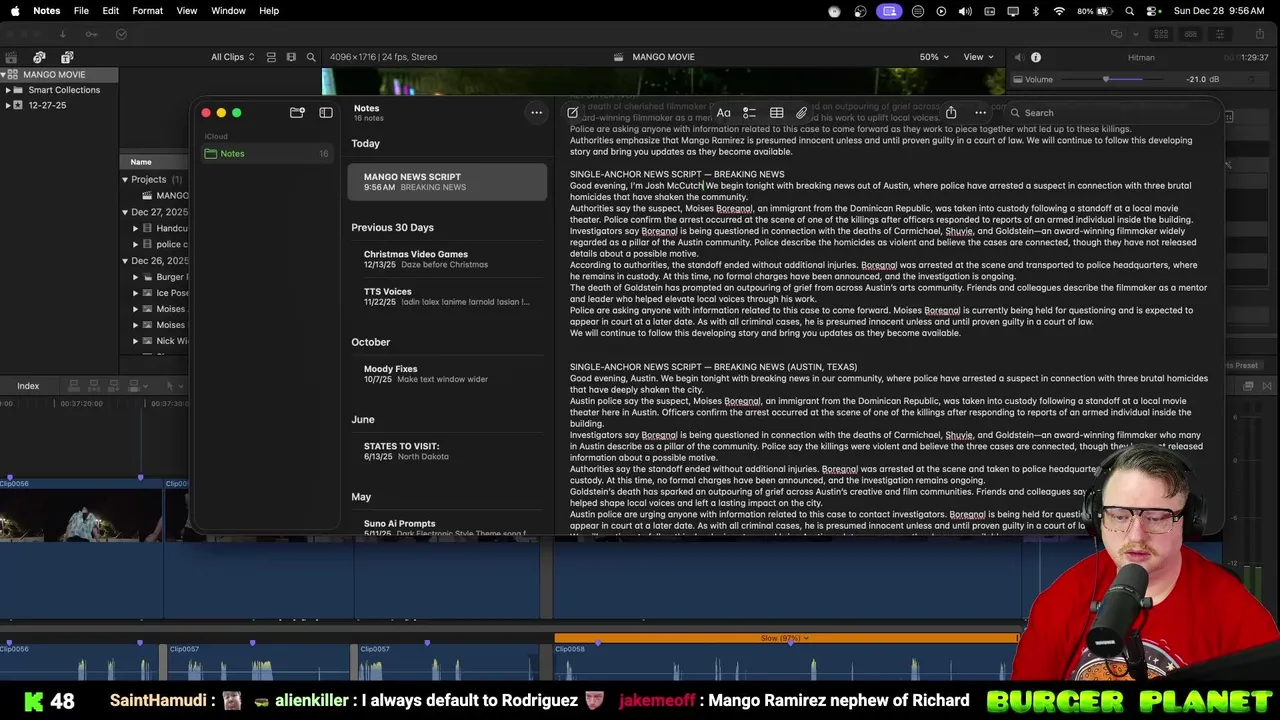Expand the Ice Pose clip row
1280x720 pixels.
[x=135, y=293]
